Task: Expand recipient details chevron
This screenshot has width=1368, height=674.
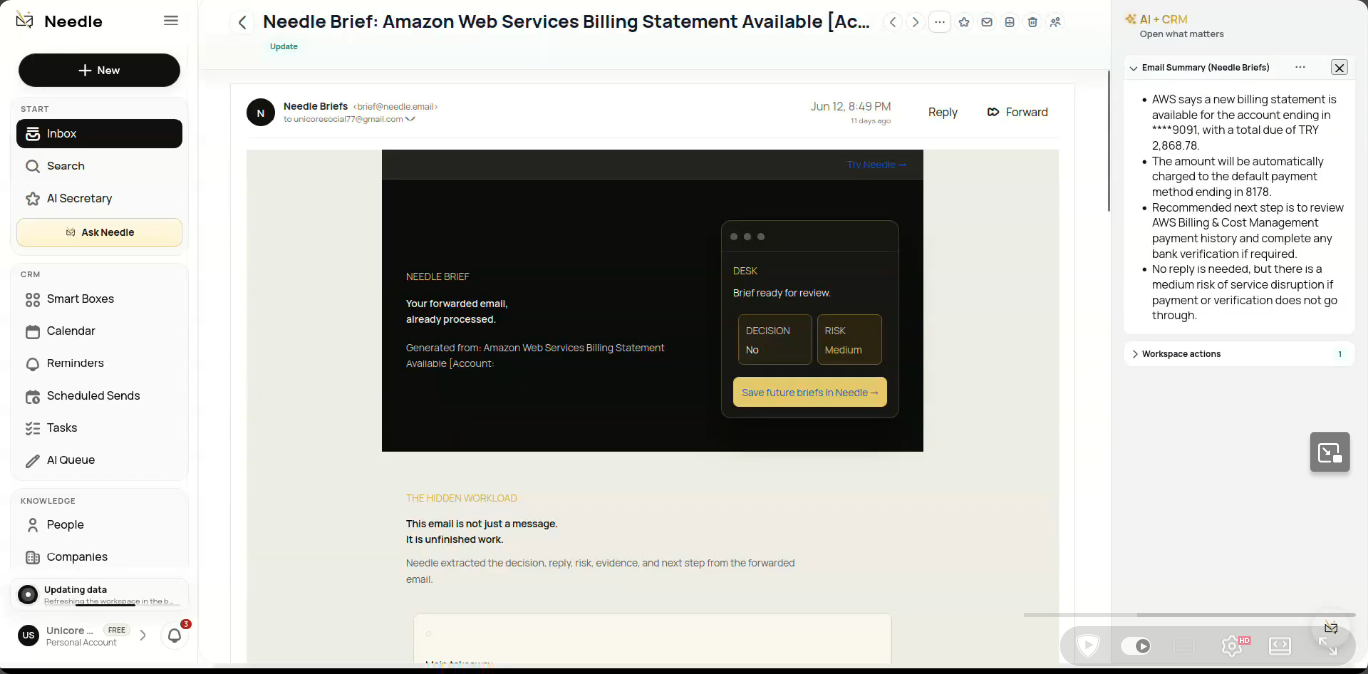Action: click(410, 119)
